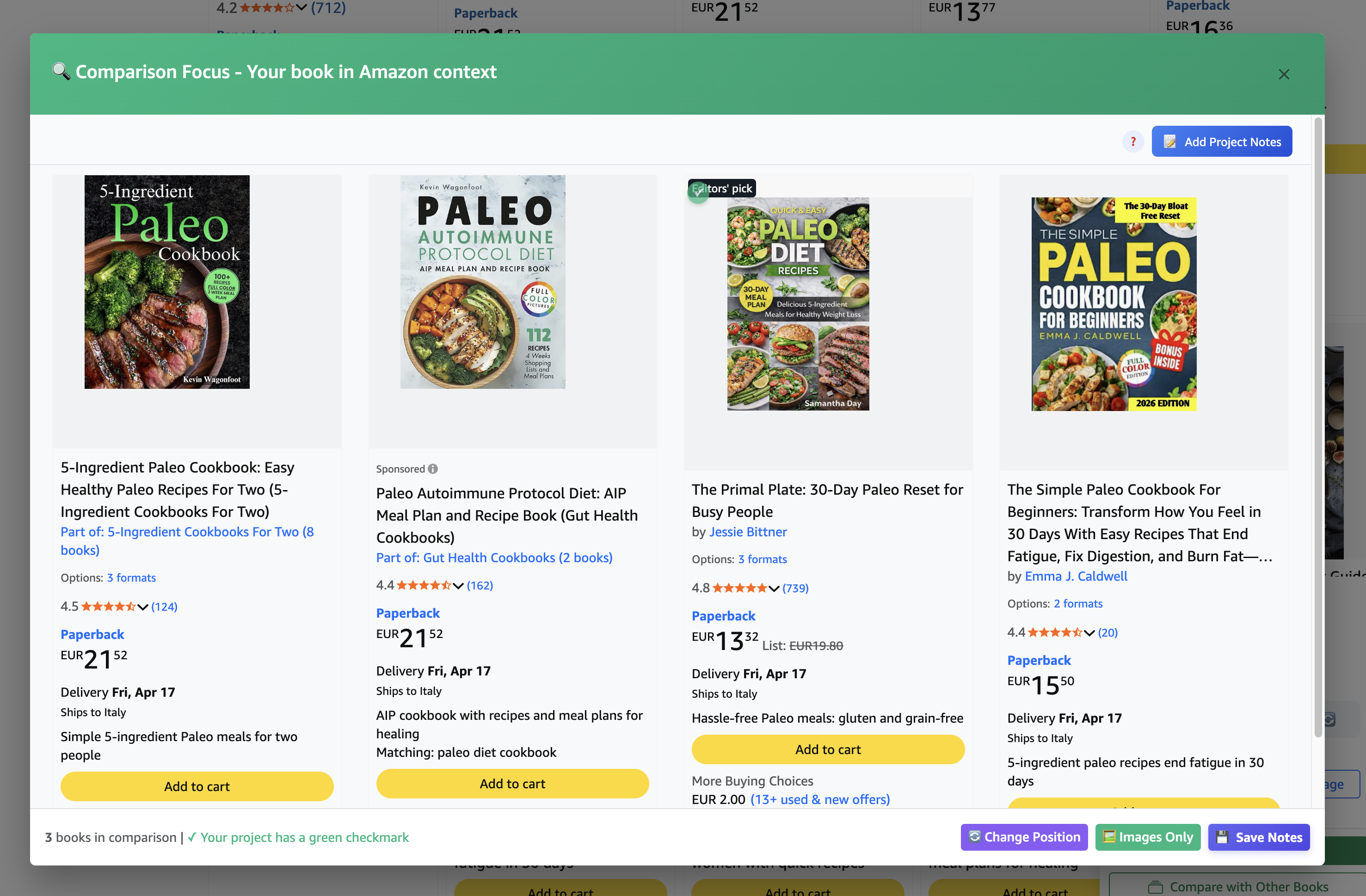The image size is (1366, 896).
Task: Click The Simple Paleo Cookbook cover thumbnail
Action: [1114, 304]
